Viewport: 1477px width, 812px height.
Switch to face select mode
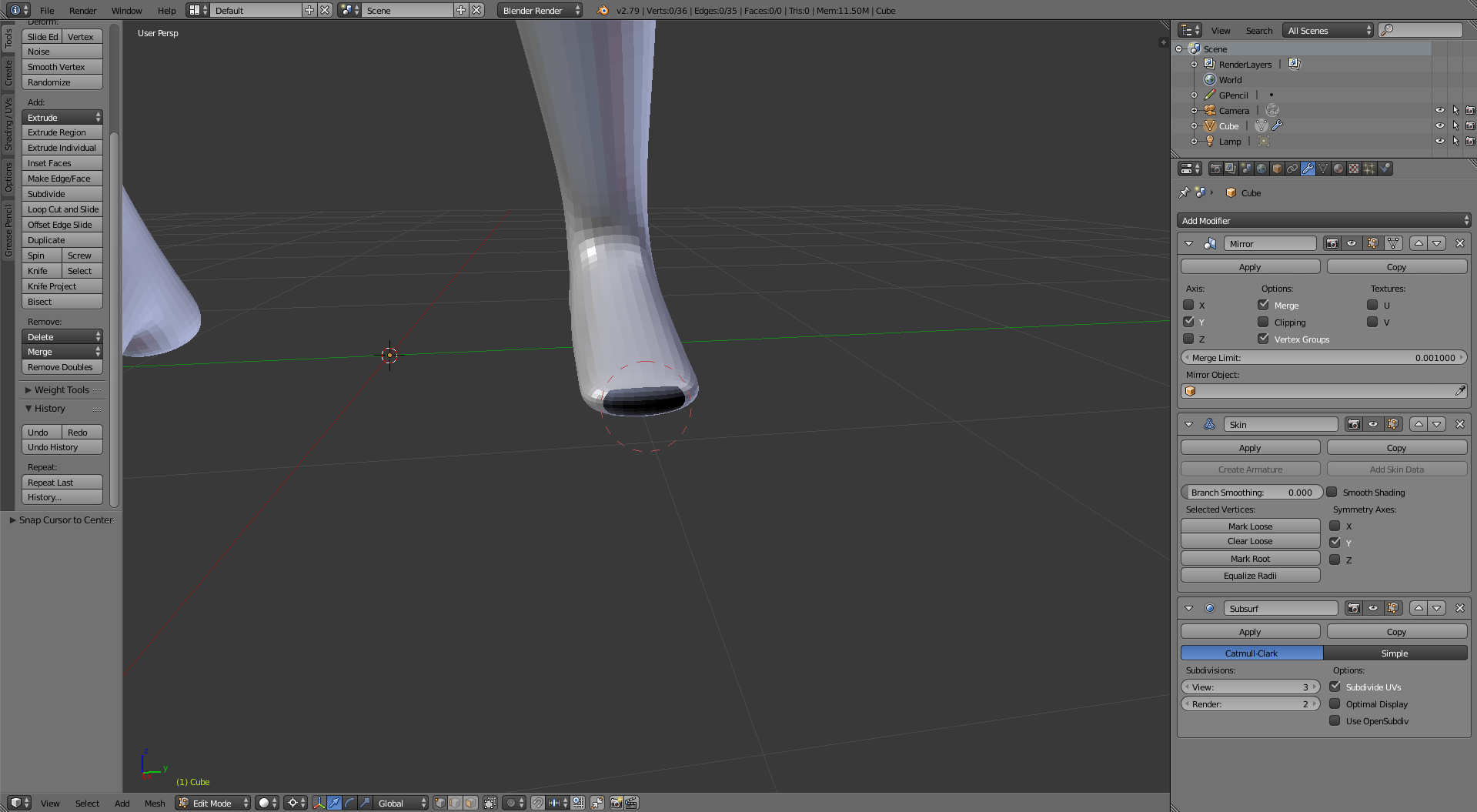point(470,803)
